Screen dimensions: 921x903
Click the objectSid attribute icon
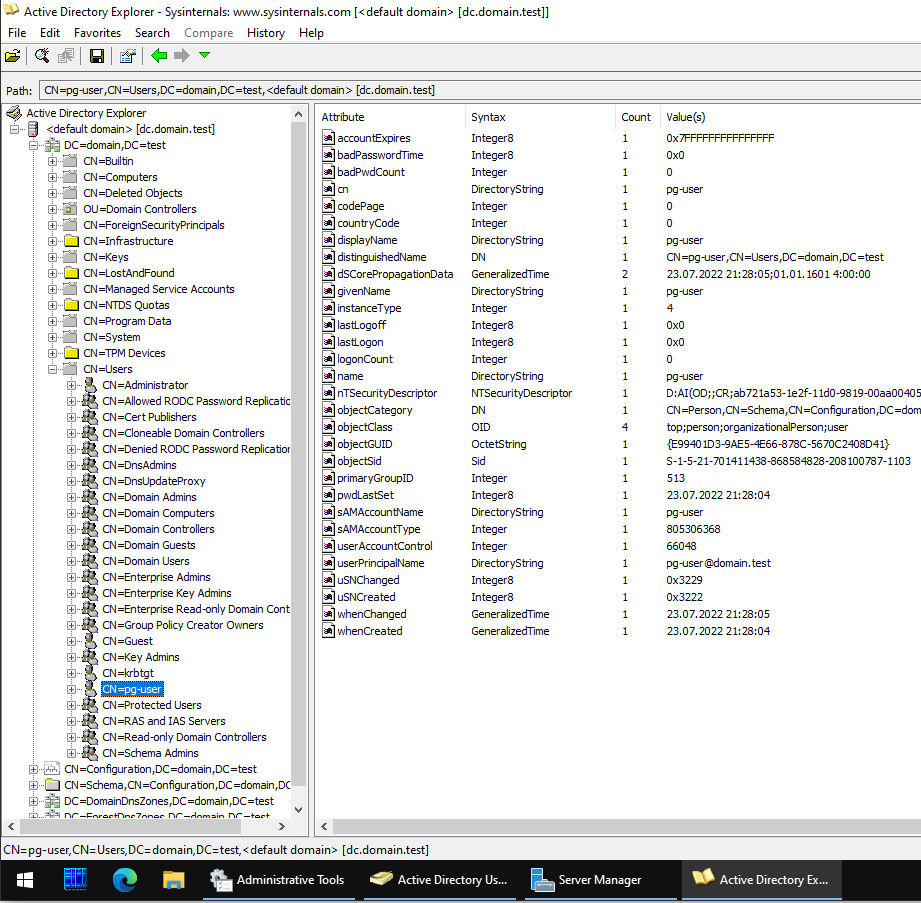point(328,461)
